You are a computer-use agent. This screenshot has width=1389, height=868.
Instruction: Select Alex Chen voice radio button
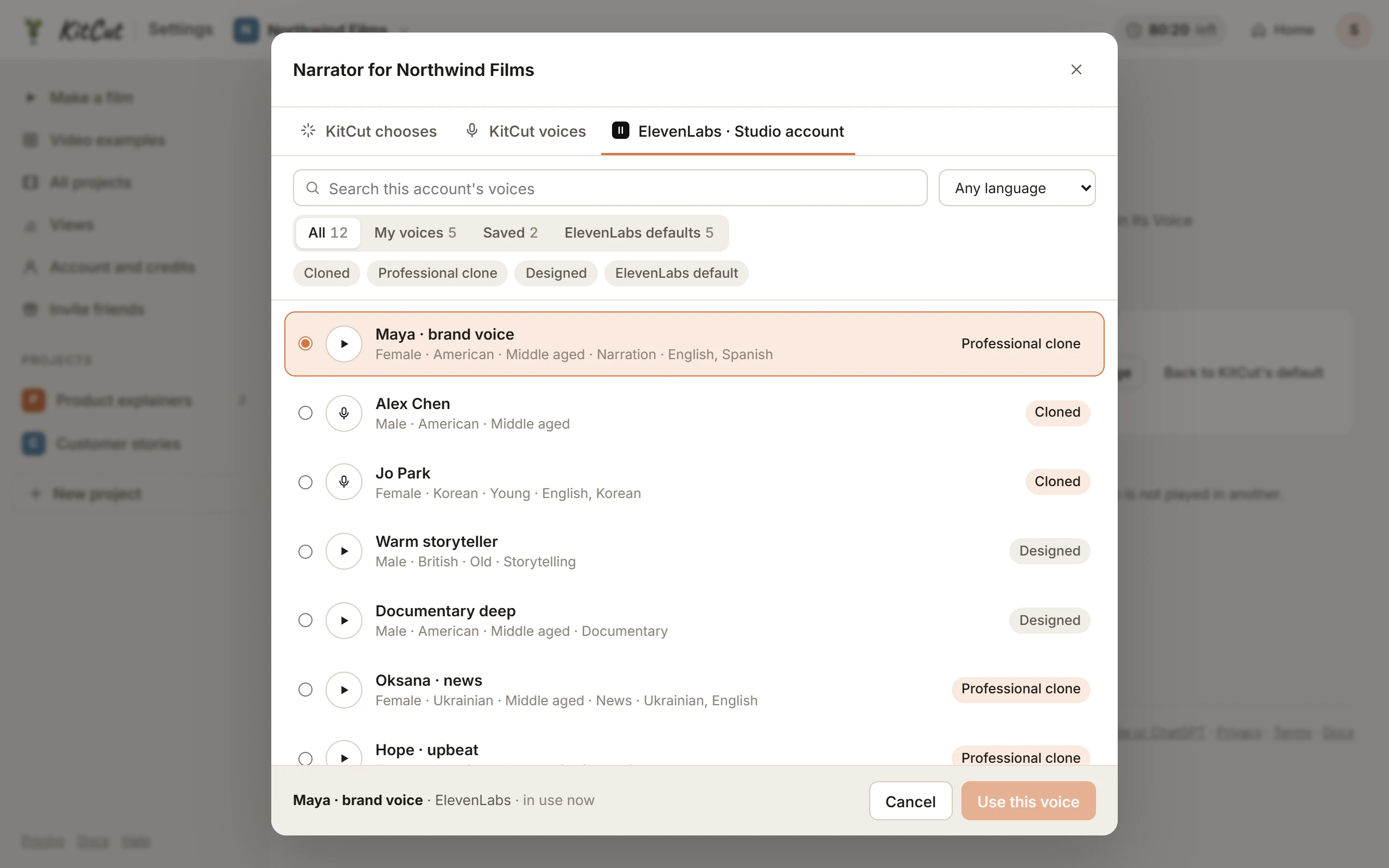[305, 413]
